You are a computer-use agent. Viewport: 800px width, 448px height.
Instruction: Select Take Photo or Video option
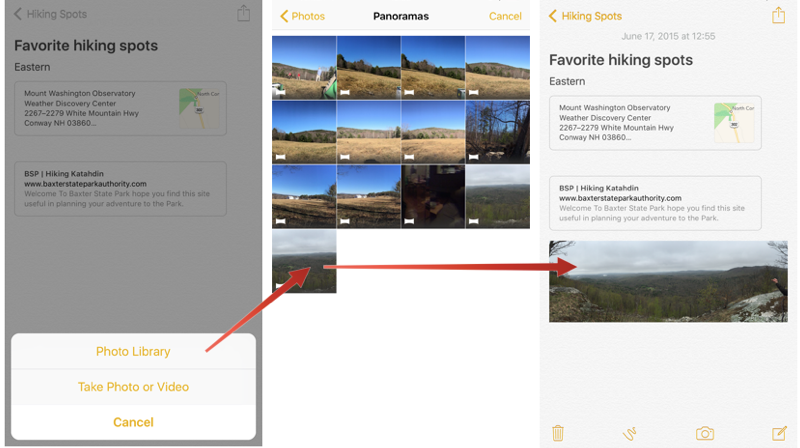[x=133, y=386]
